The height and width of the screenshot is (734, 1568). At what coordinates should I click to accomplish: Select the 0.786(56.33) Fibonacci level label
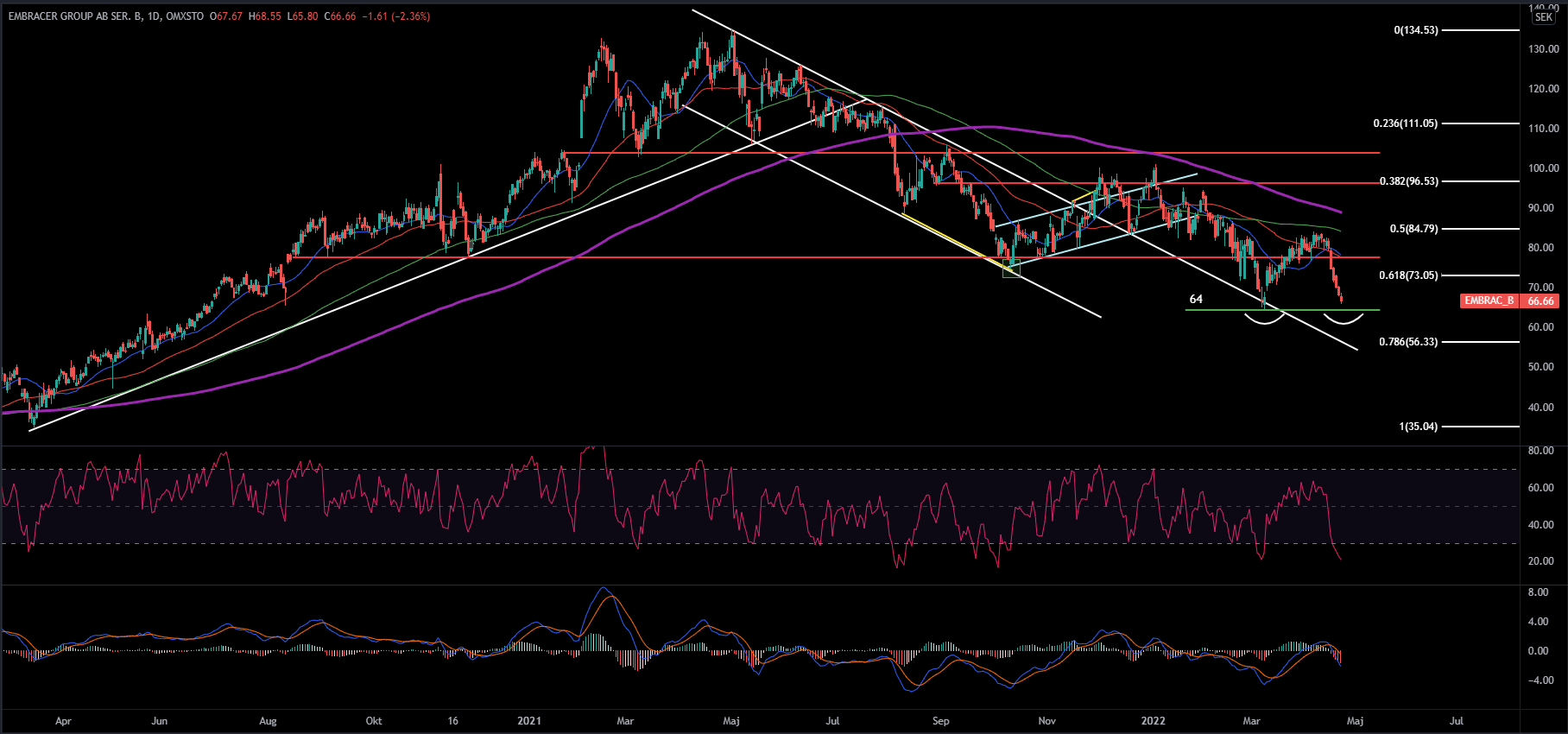tap(1408, 342)
